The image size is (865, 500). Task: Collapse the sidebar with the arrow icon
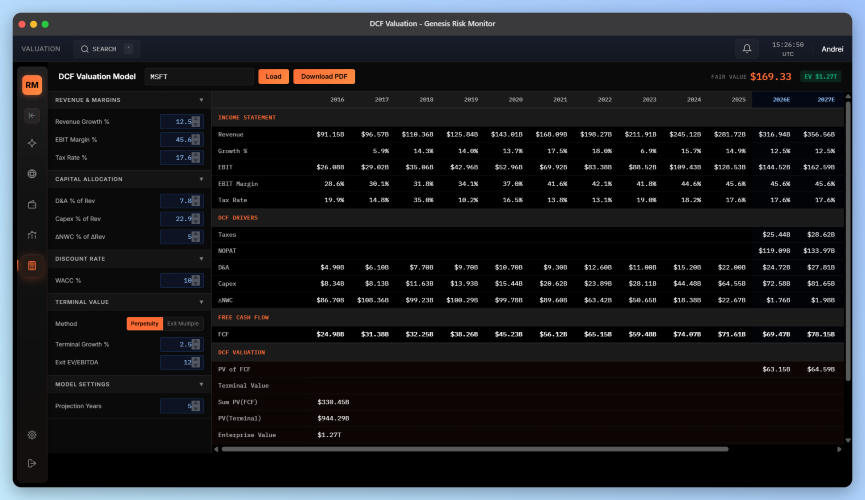[32, 115]
